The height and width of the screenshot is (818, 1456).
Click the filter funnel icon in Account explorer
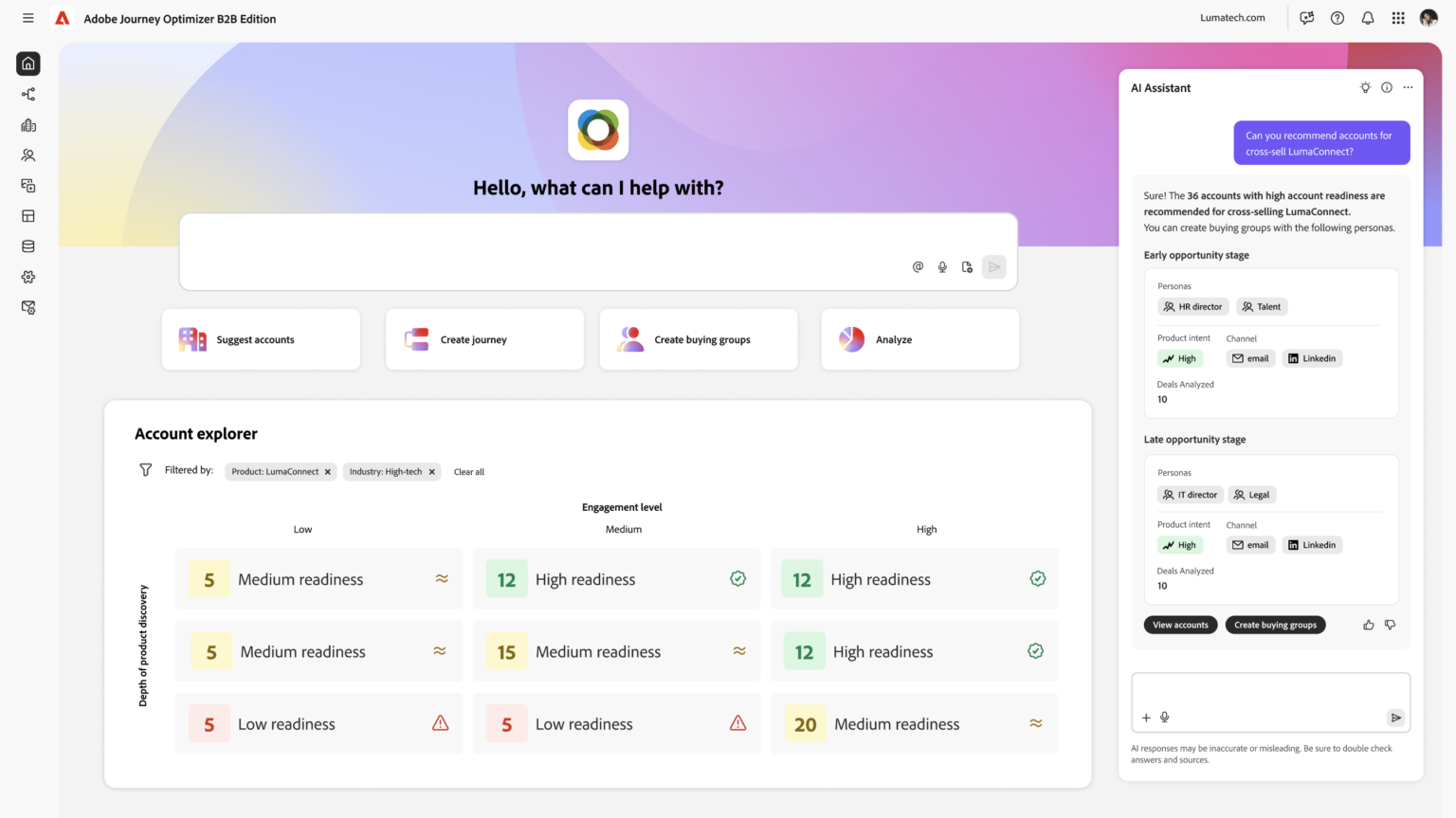point(145,470)
